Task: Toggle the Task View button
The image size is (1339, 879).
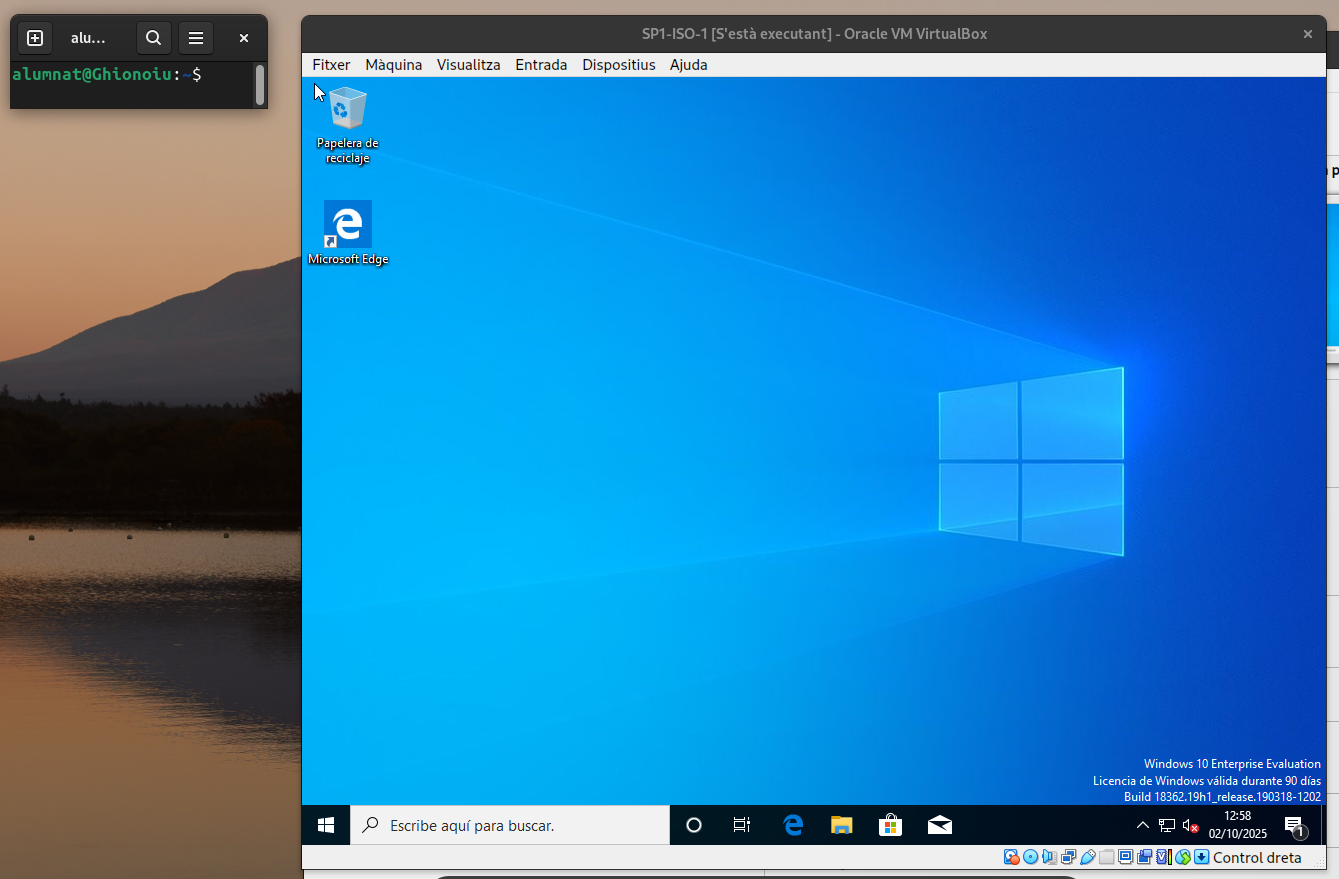Action: pos(742,825)
